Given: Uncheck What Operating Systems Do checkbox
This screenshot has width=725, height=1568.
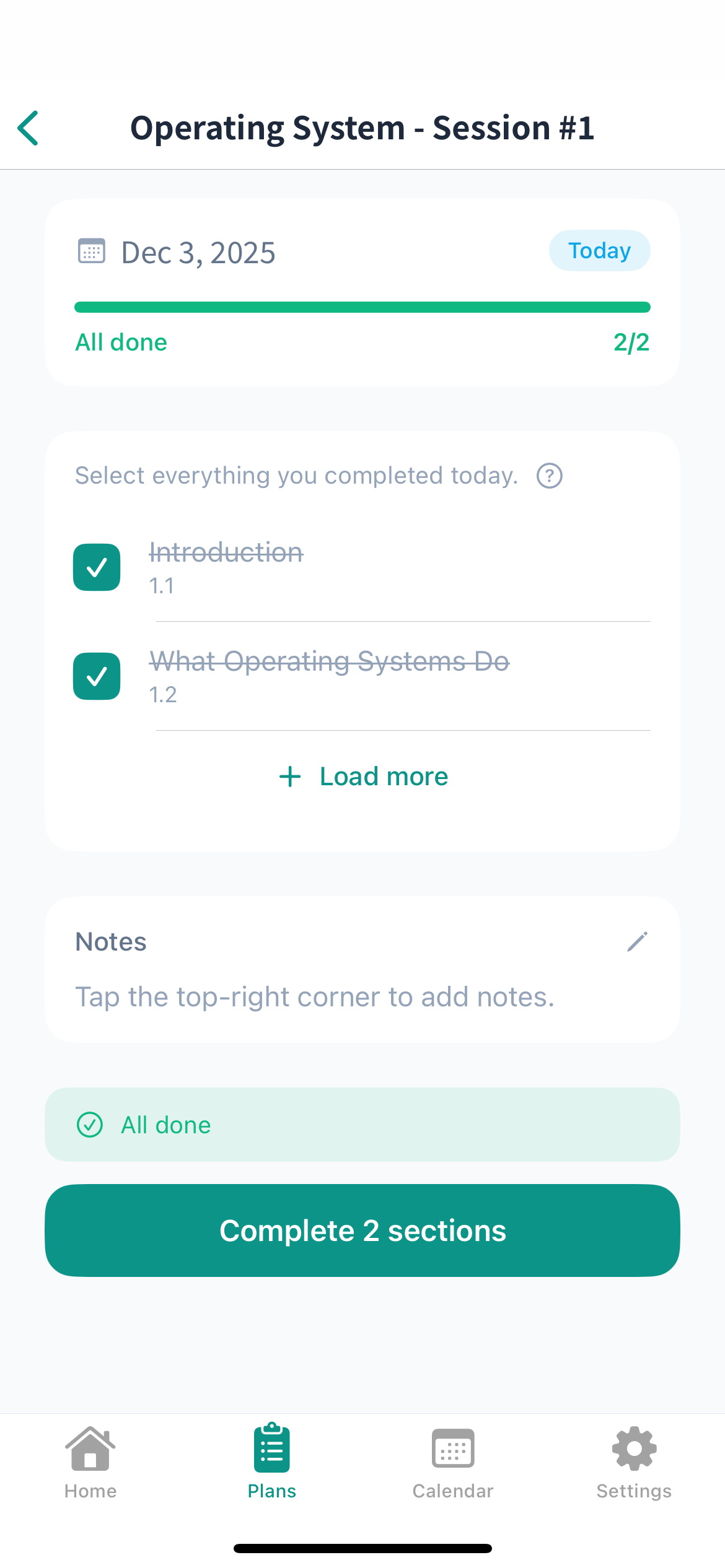Looking at the screenshot, I should click(x=97, y=676).
